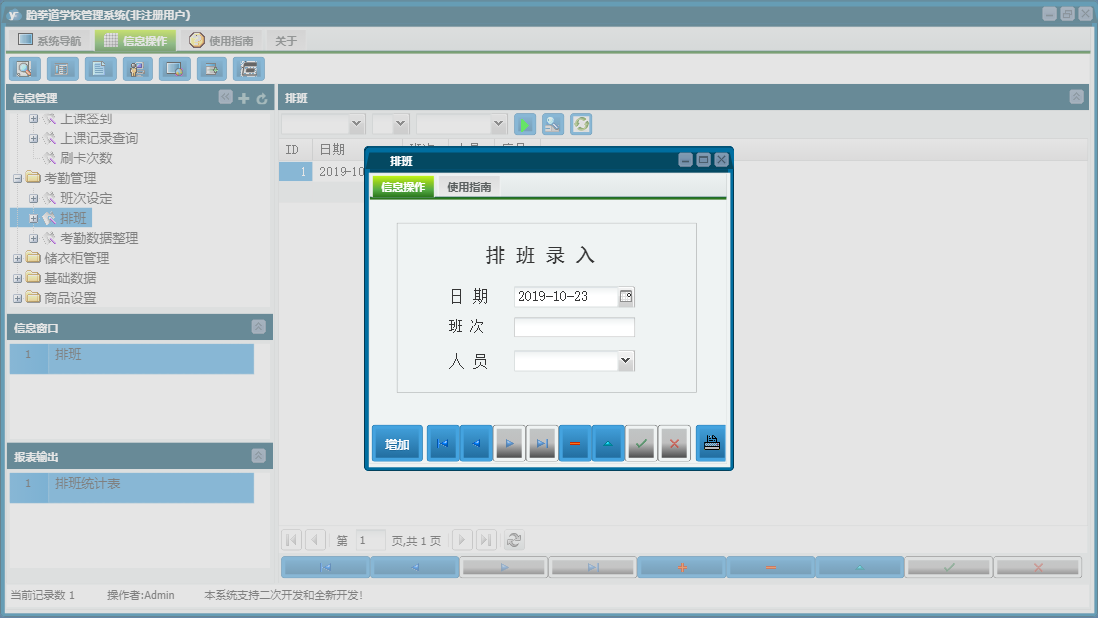Expand the 商品设置 folder
The image size is (1098, 618).
click(18, 298)
